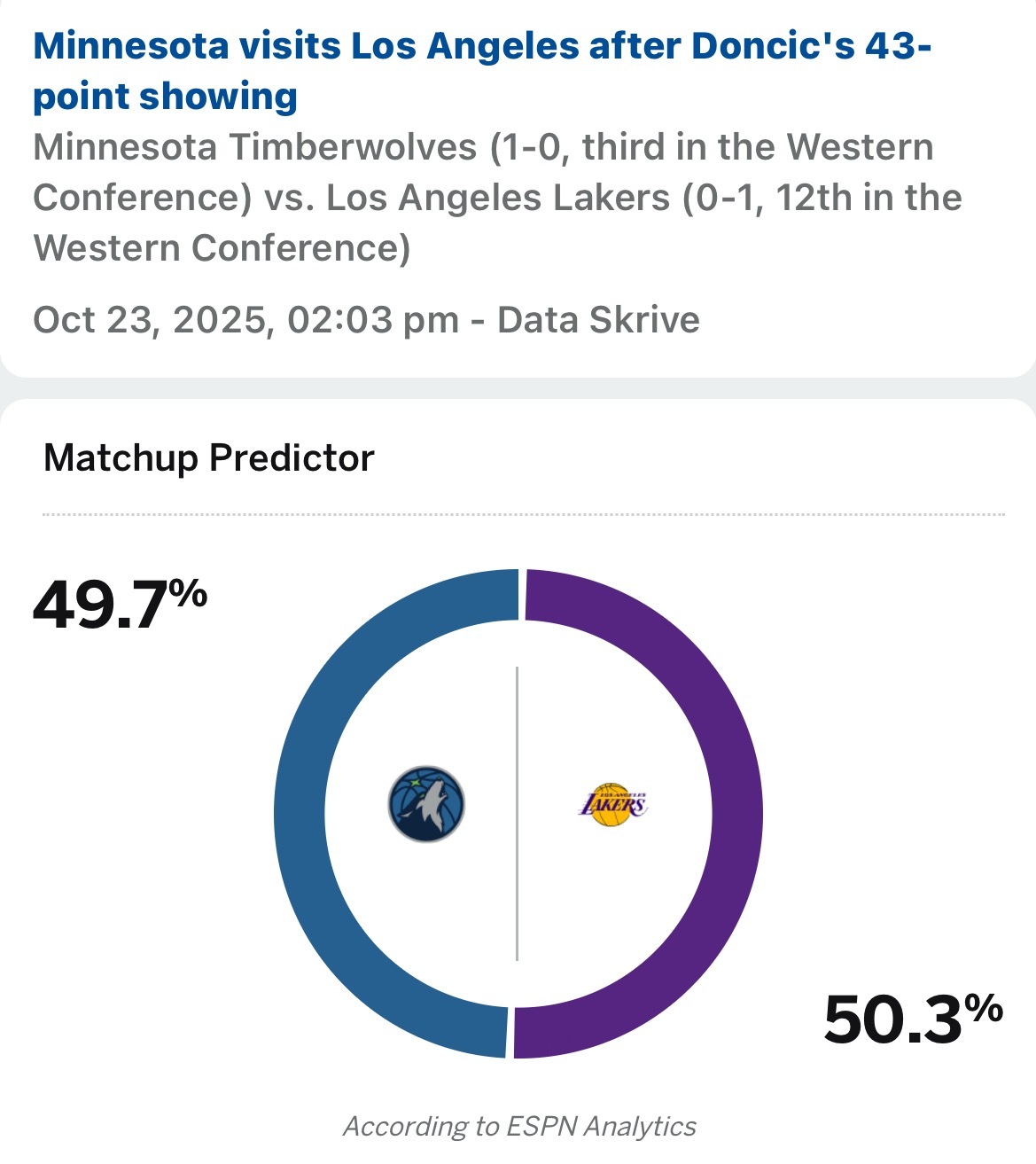Image resolution: width=1036 pixels, height=1164 pixels.
Task: Tap the Lakers logo
Action: (612, 804)
